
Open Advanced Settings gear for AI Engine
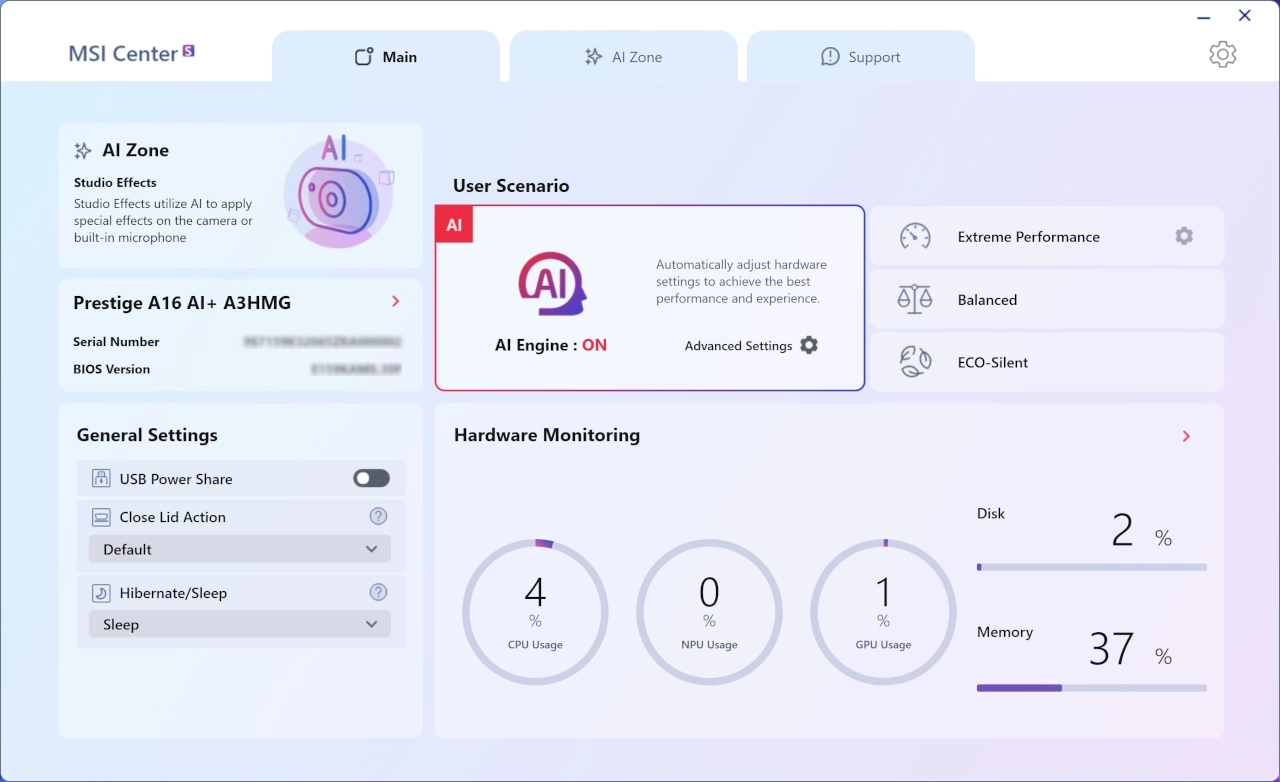click(x=809, y=345)
